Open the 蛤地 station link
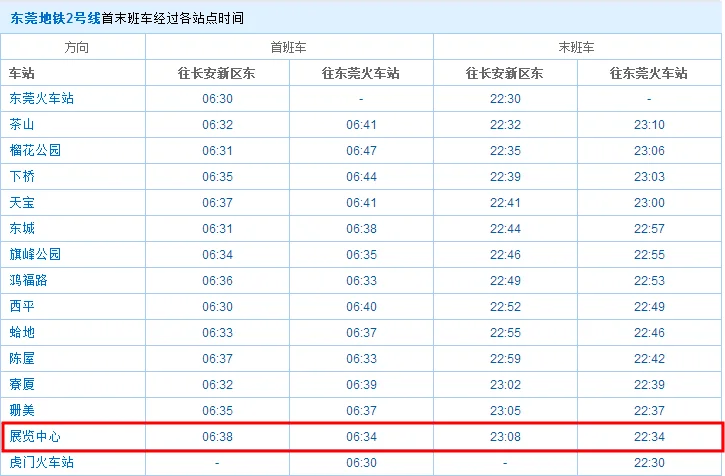725x476 pixels. [22, 332]
